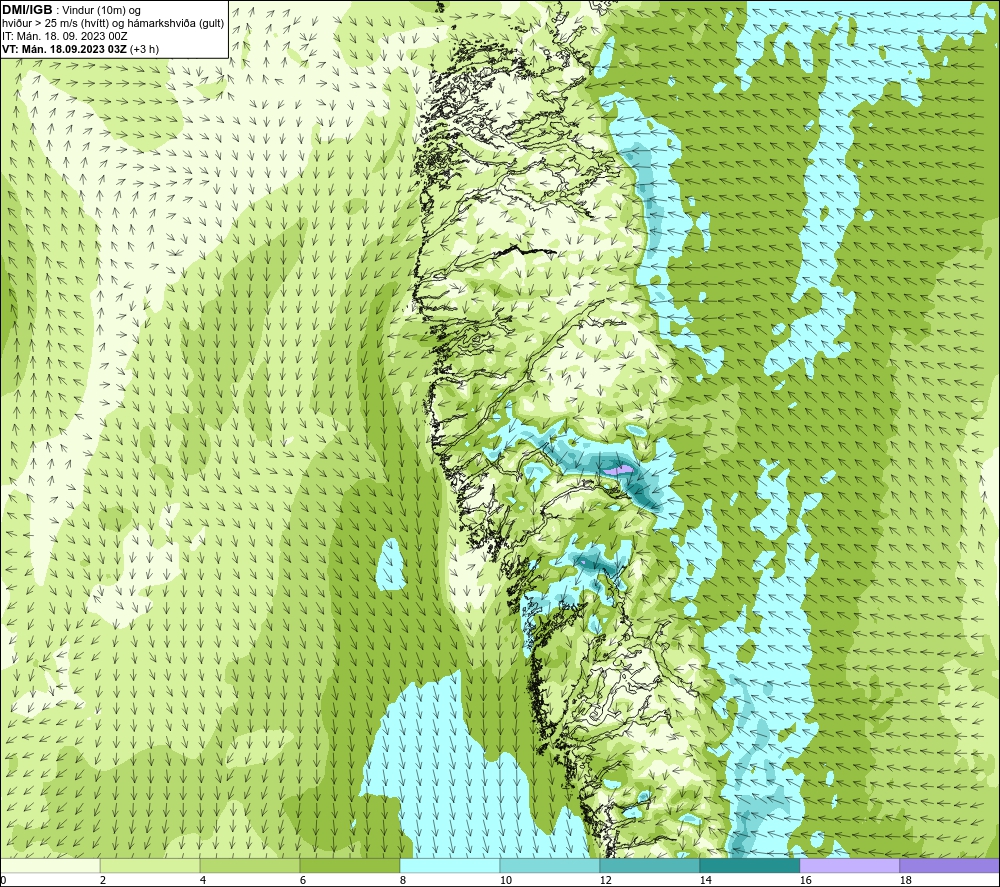Select the 2–4 m/s light green swatch
The height and width of the screenshot is (887, 1000).
[150, 865]
